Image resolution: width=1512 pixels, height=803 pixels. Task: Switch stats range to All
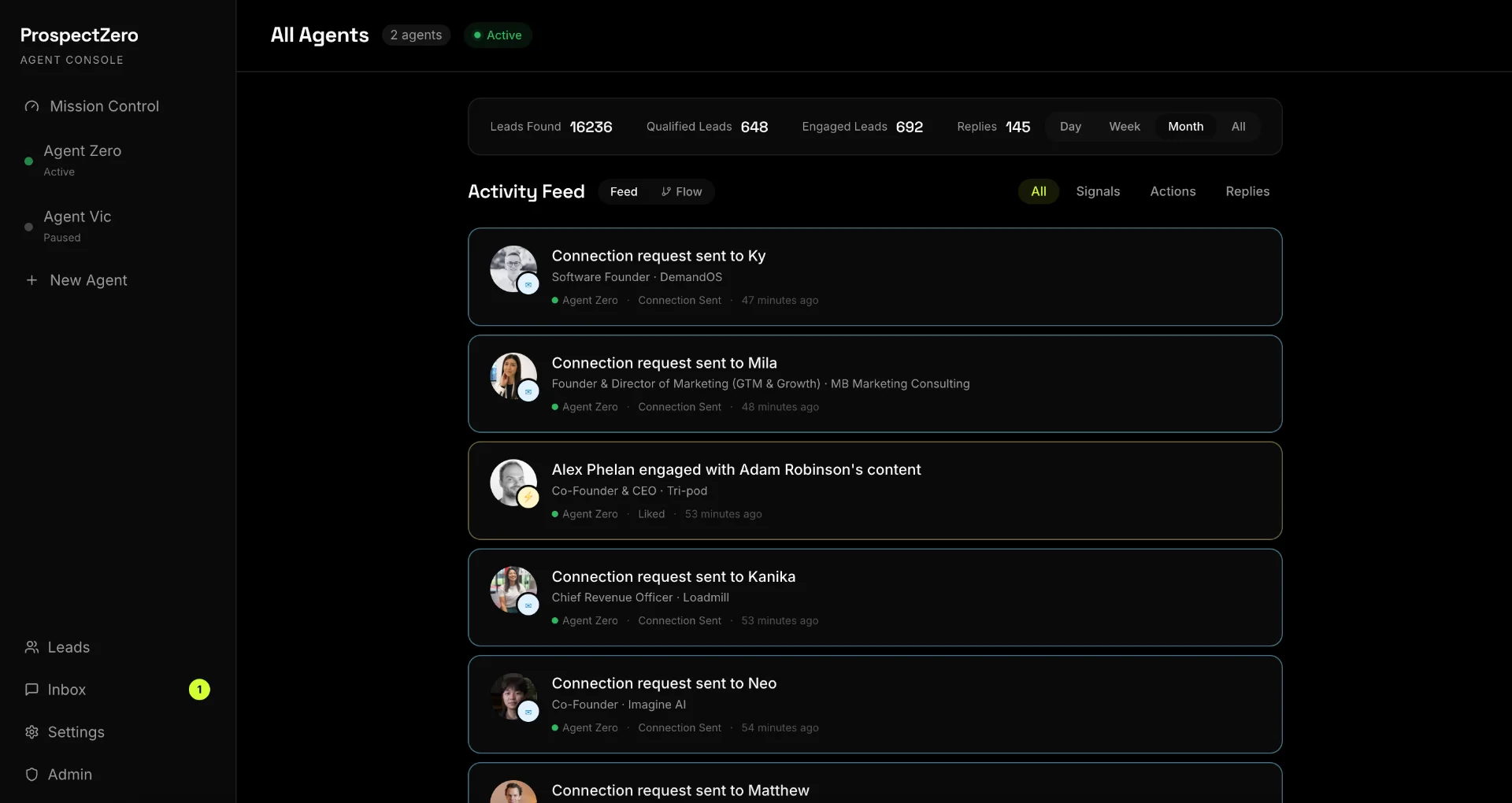point(1238,127)
